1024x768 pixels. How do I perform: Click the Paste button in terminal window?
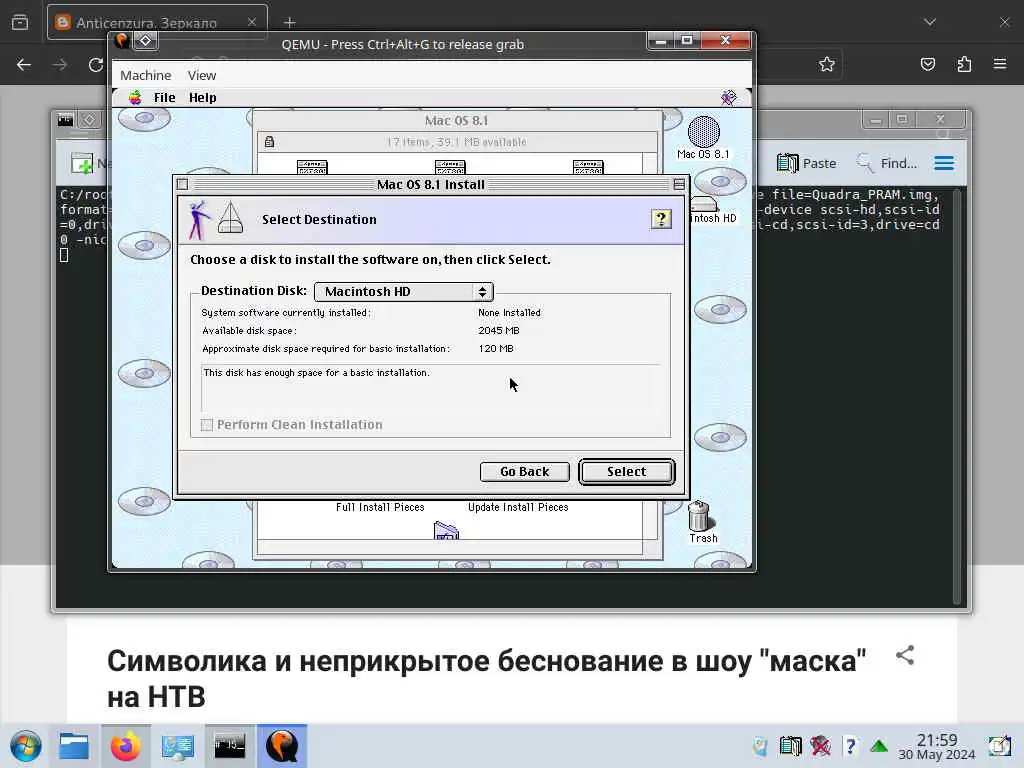[807, 163]
